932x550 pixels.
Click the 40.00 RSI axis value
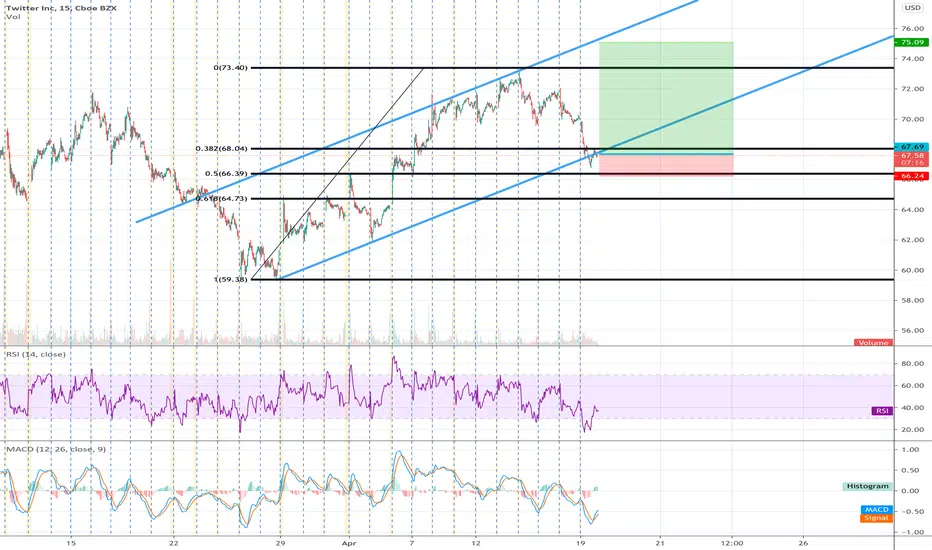click(x=912, y=408)
